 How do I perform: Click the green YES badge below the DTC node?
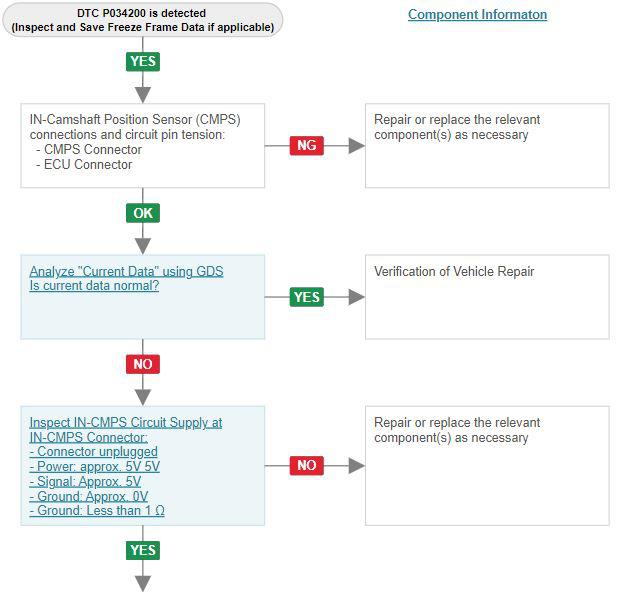143,61
